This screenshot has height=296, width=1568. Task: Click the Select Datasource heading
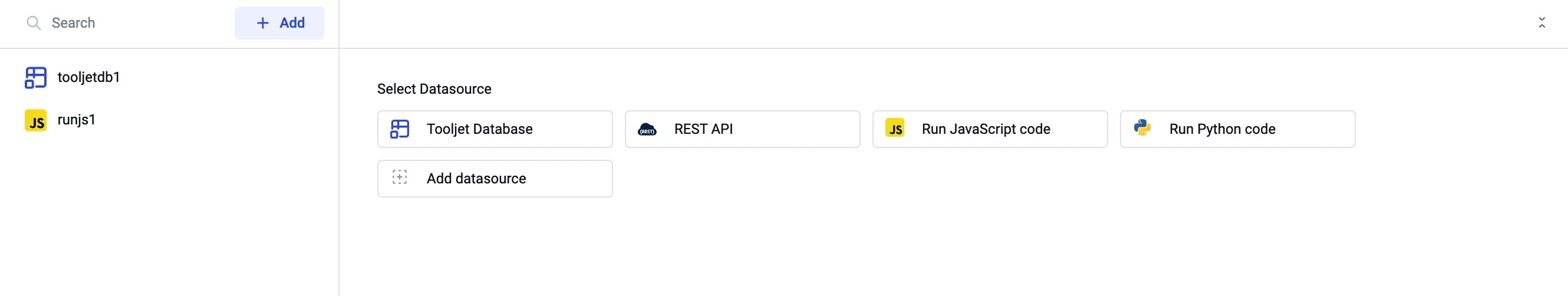(434, 89)
